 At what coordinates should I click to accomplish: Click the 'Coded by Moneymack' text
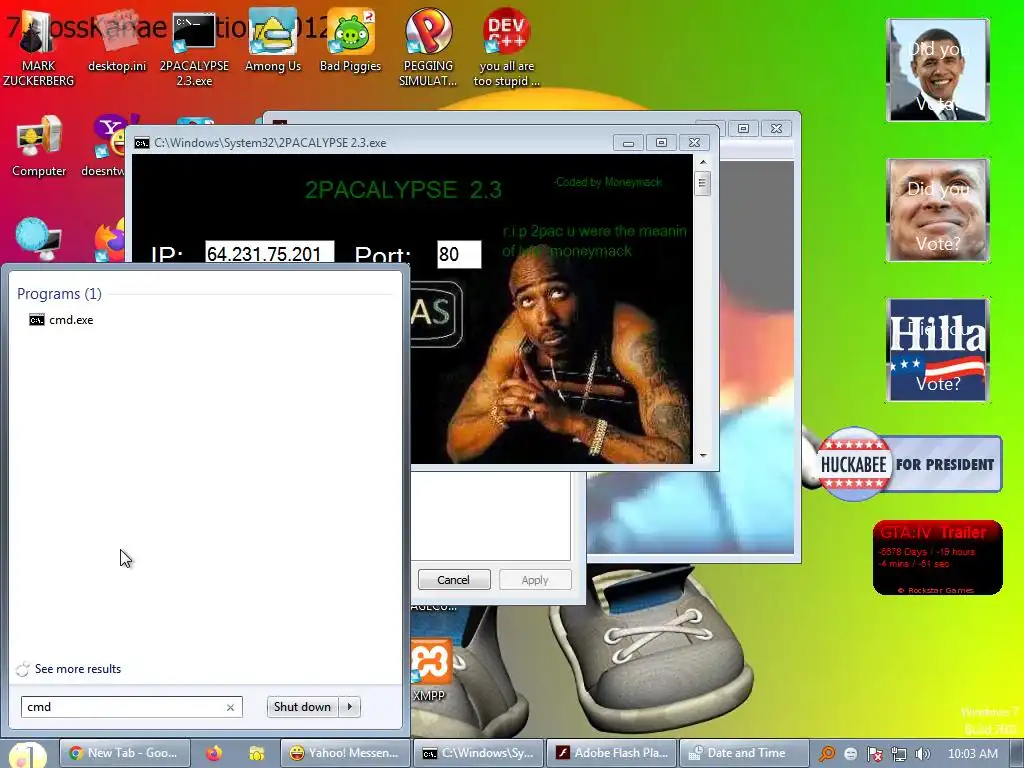pyautogui.click(x=608, y=182)
